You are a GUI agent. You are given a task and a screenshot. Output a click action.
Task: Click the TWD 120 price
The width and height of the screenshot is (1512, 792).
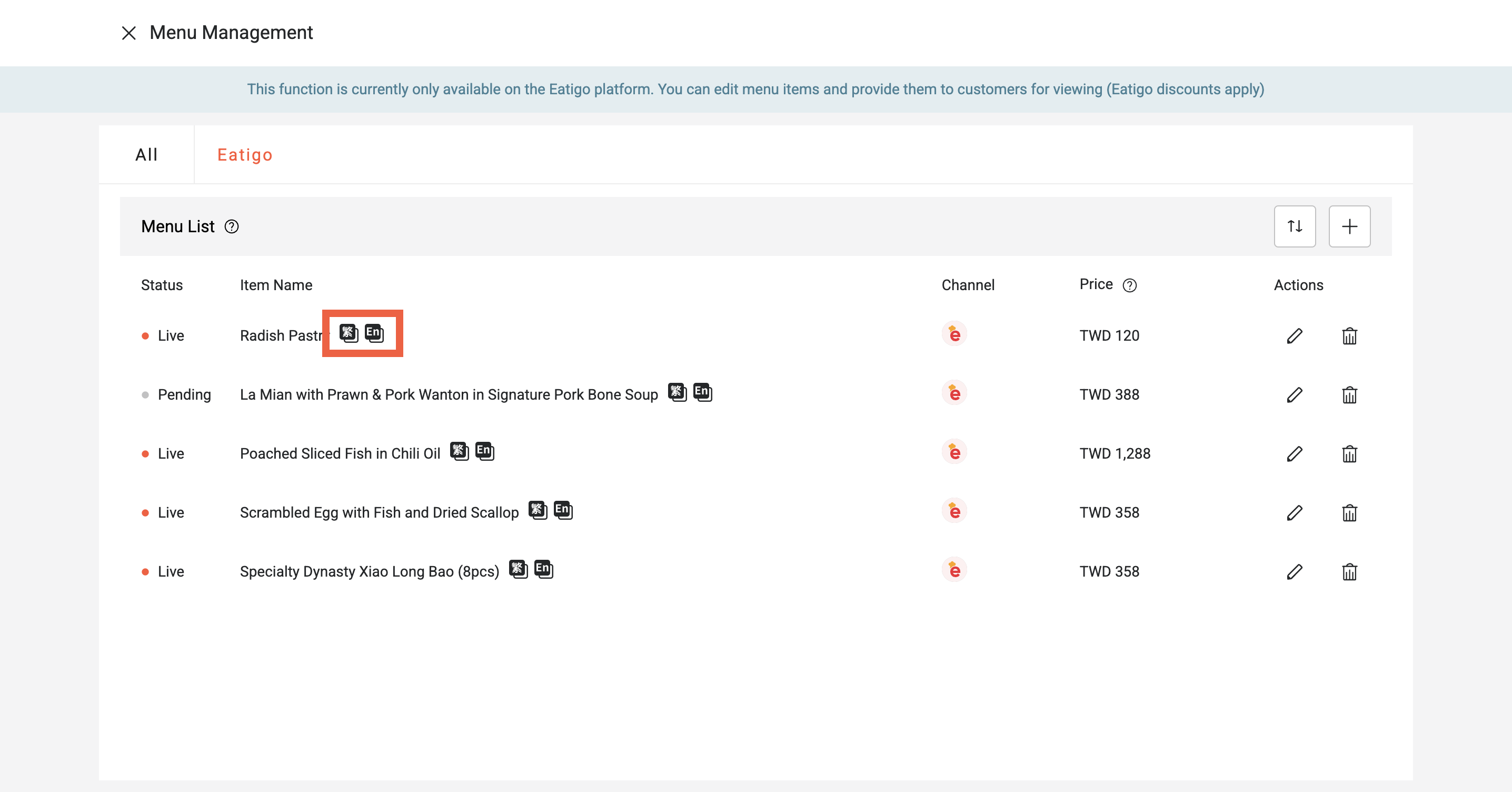coord(1109,336)
